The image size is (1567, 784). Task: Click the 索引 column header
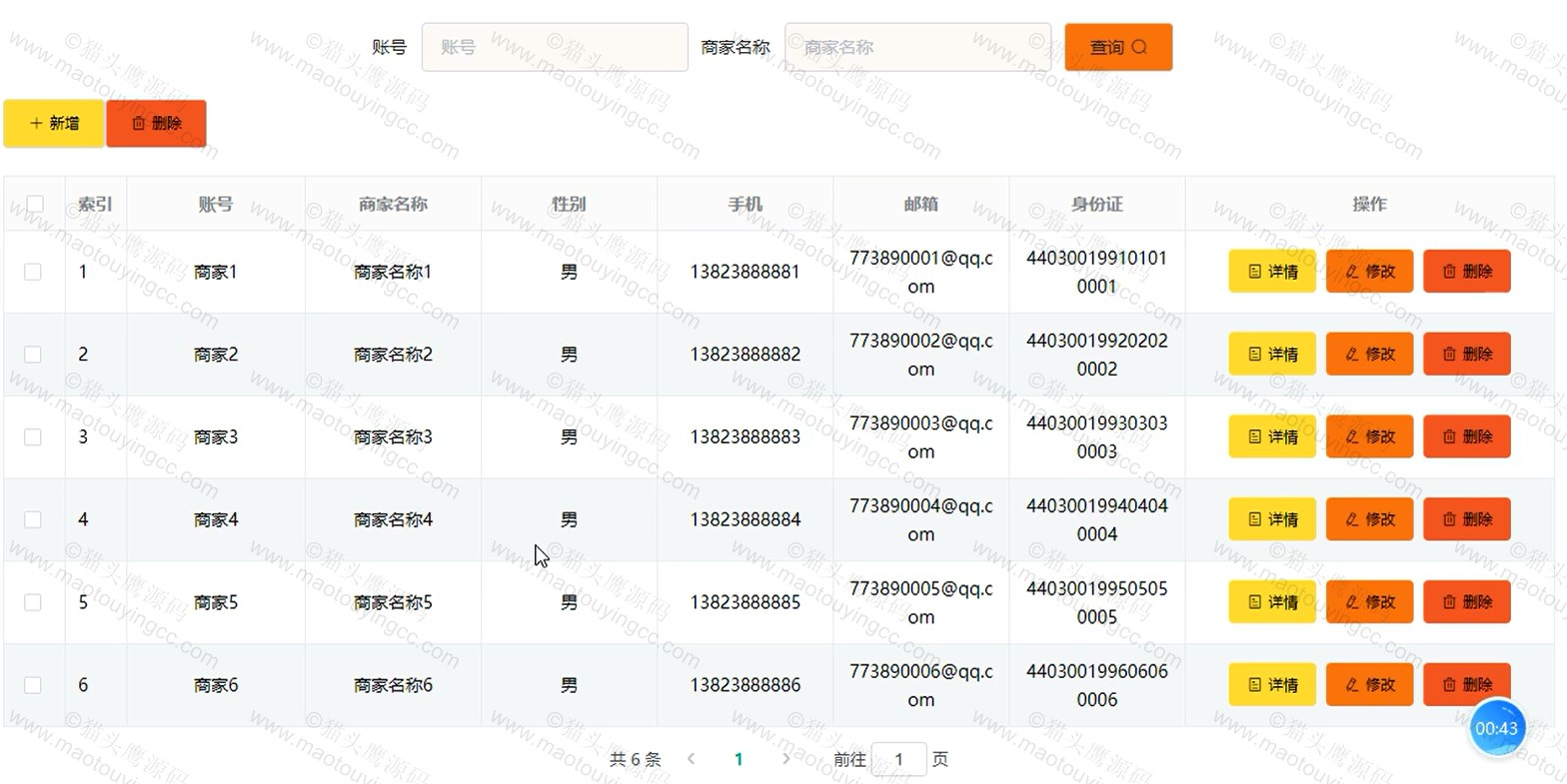point(95,204)
